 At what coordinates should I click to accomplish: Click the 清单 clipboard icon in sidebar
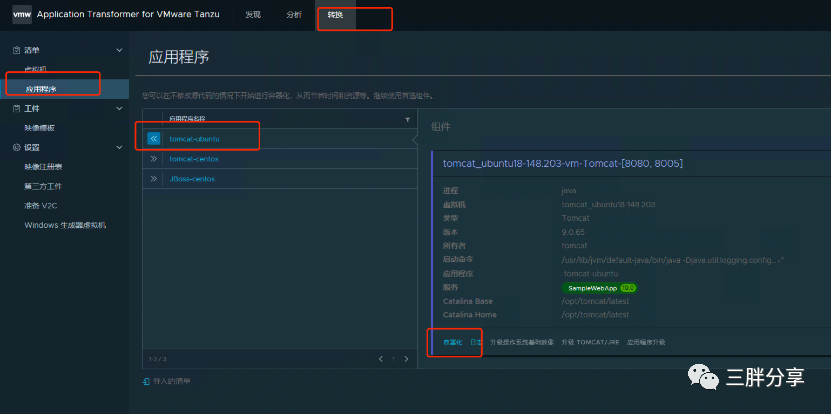16,50
